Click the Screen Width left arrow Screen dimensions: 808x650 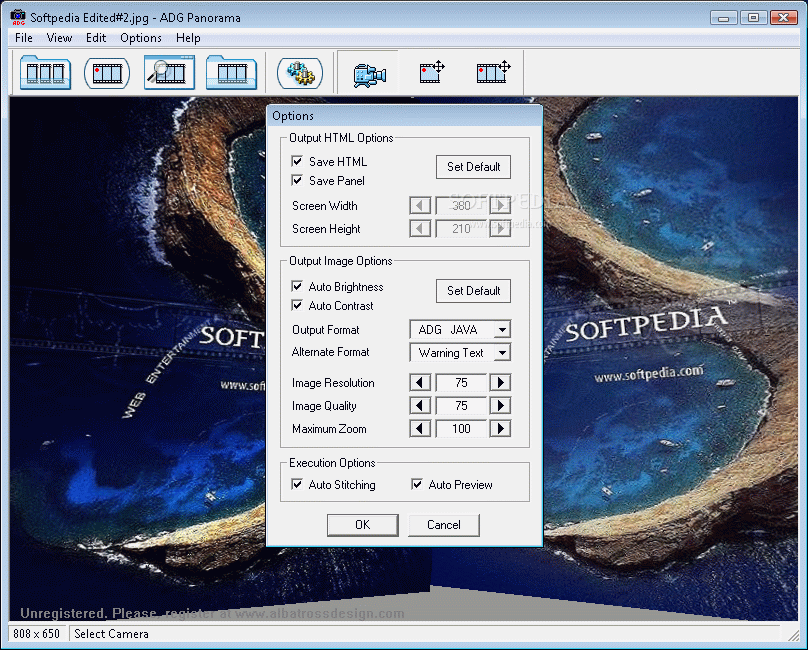pos(420,206)
